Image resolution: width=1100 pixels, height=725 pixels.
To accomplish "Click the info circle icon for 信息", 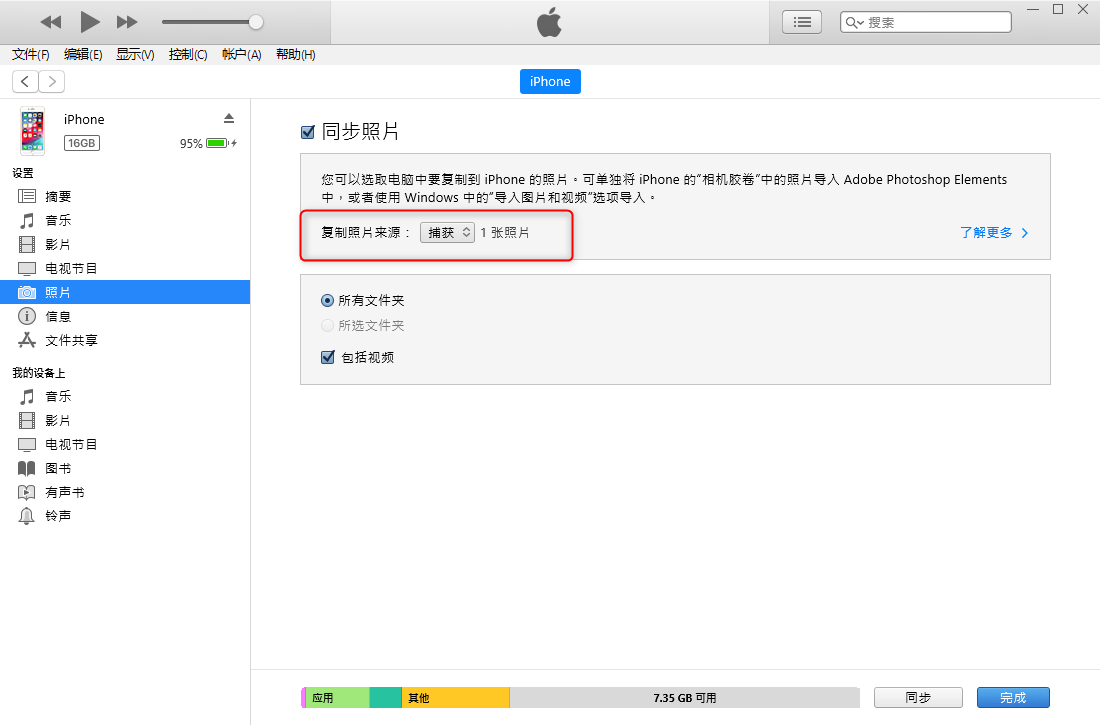I will point(27,316).
